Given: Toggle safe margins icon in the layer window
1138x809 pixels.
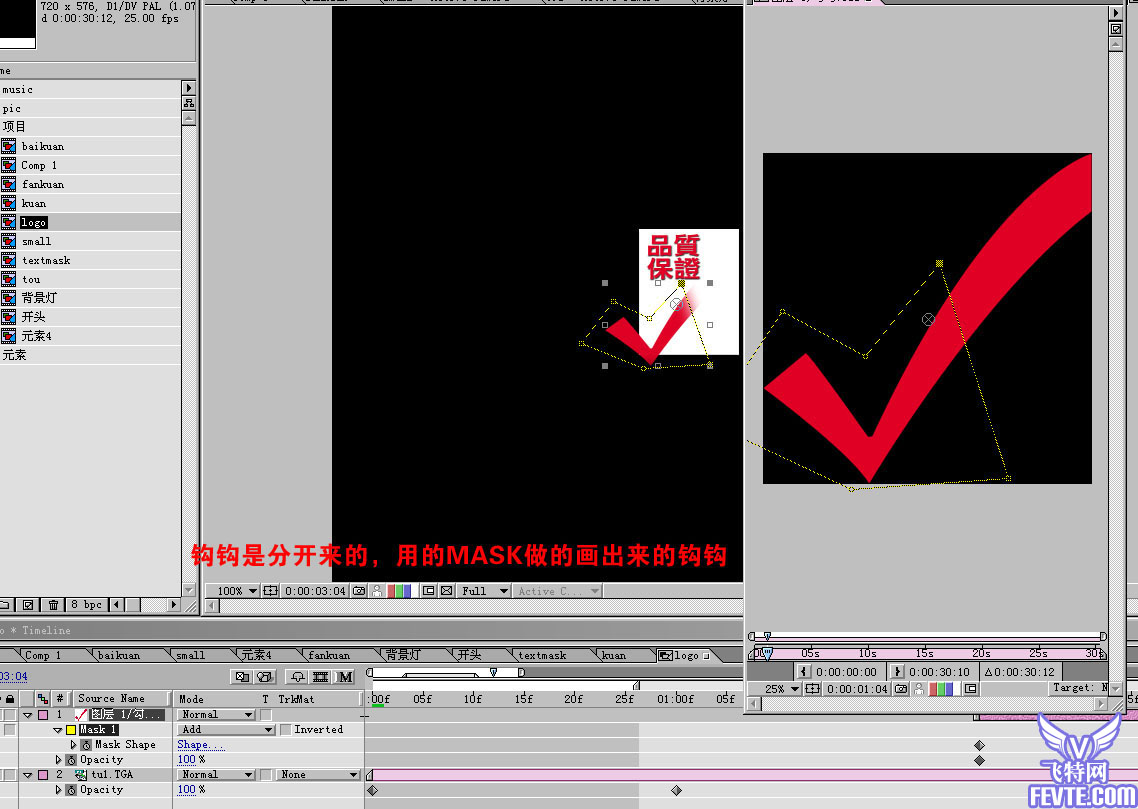Looking at the screenshot, I should (812, 689).
